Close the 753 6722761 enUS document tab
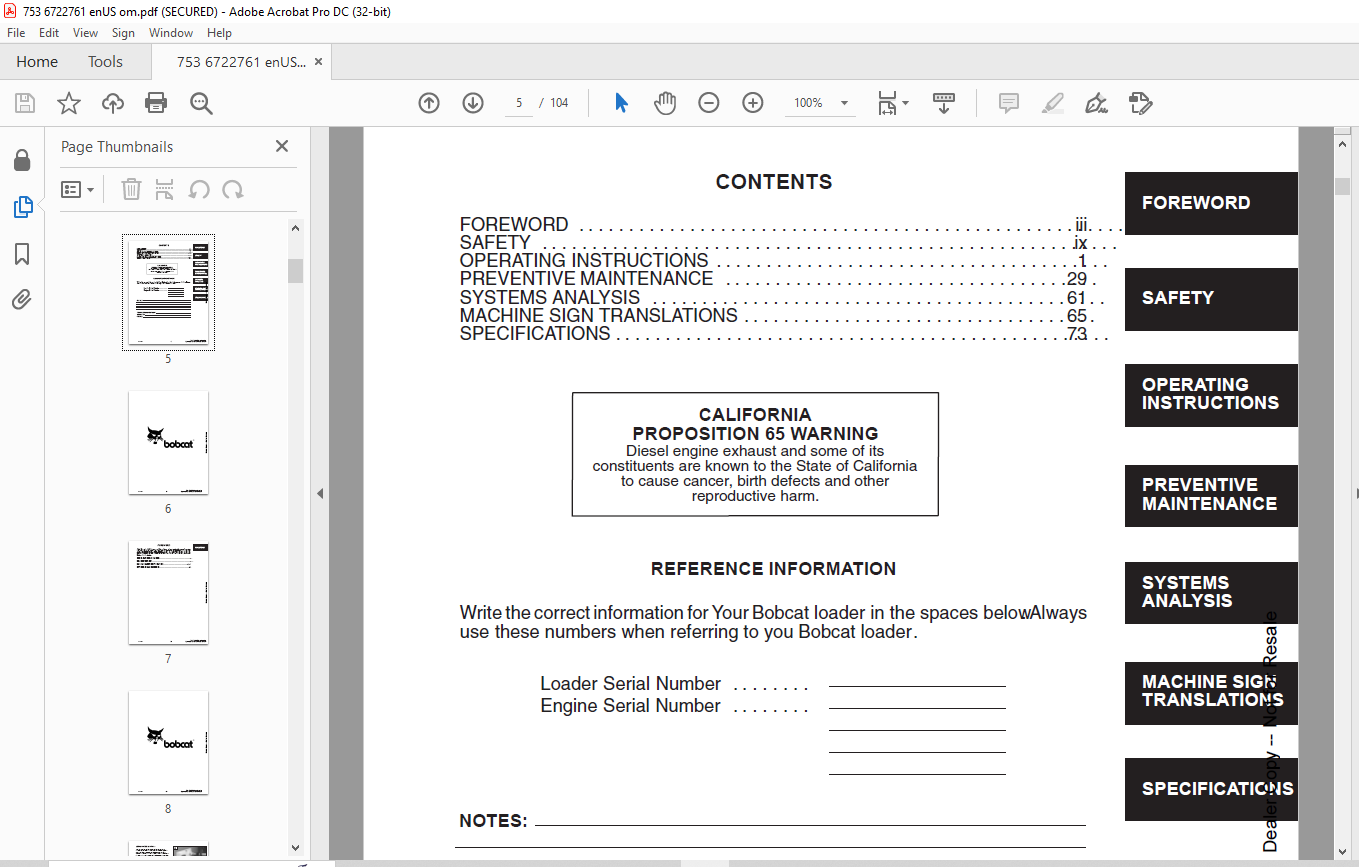The image size is (1359, 867). pos(319,62)
